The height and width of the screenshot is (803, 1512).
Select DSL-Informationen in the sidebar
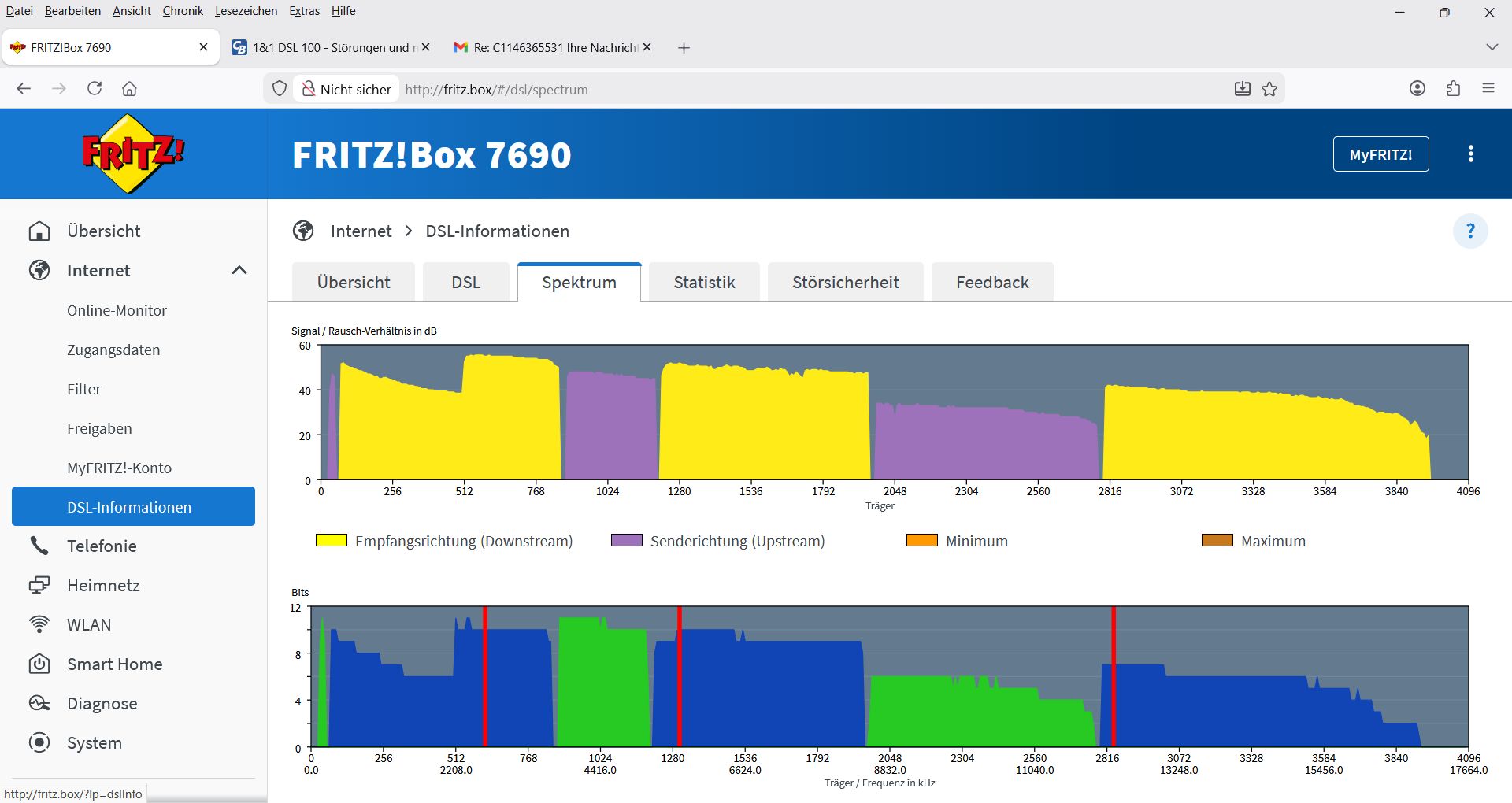(133, 506)
